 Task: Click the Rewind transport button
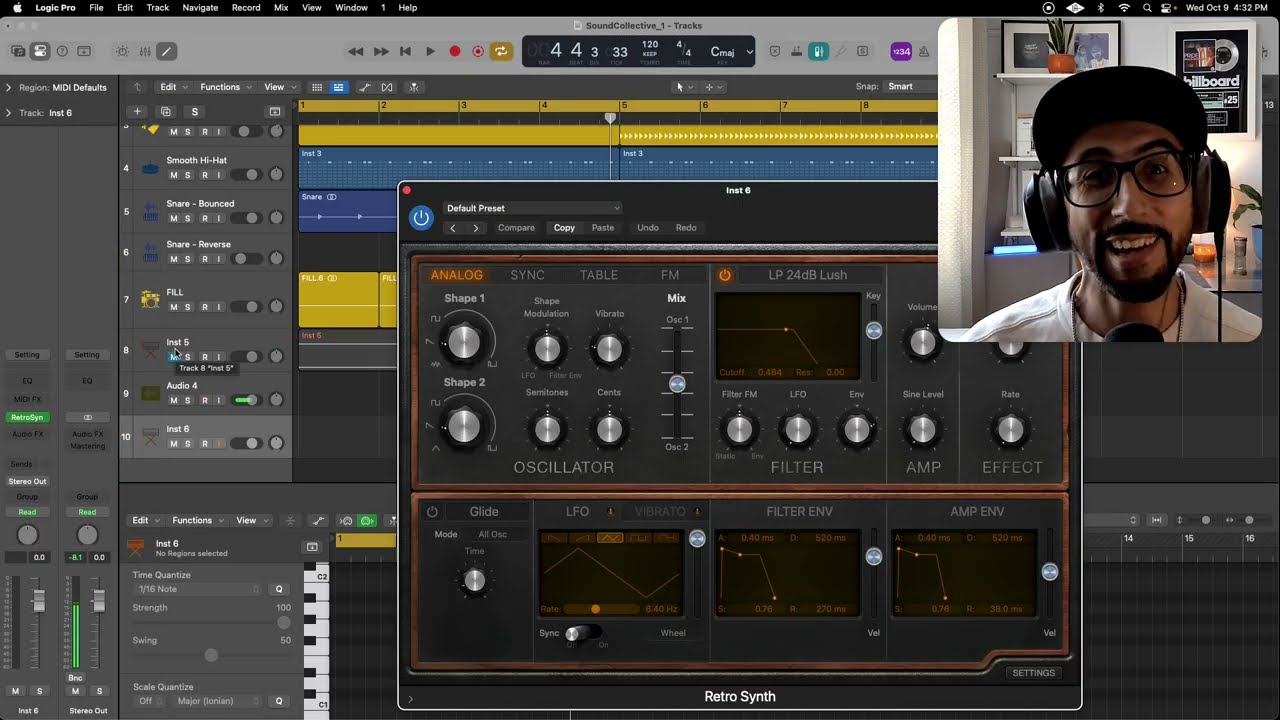pos(355,51)
